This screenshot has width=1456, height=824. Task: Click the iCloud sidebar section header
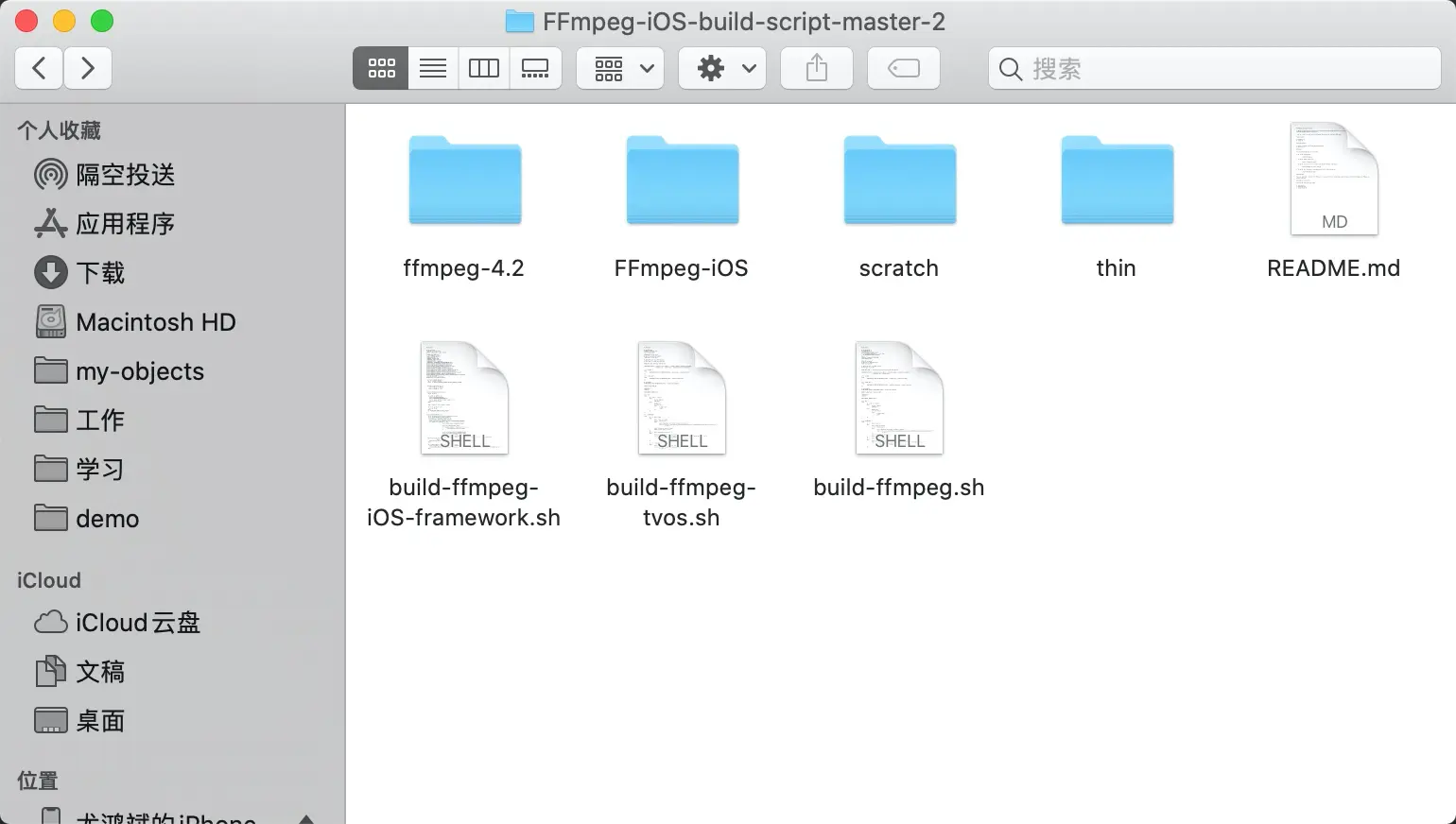pos(48,580)
